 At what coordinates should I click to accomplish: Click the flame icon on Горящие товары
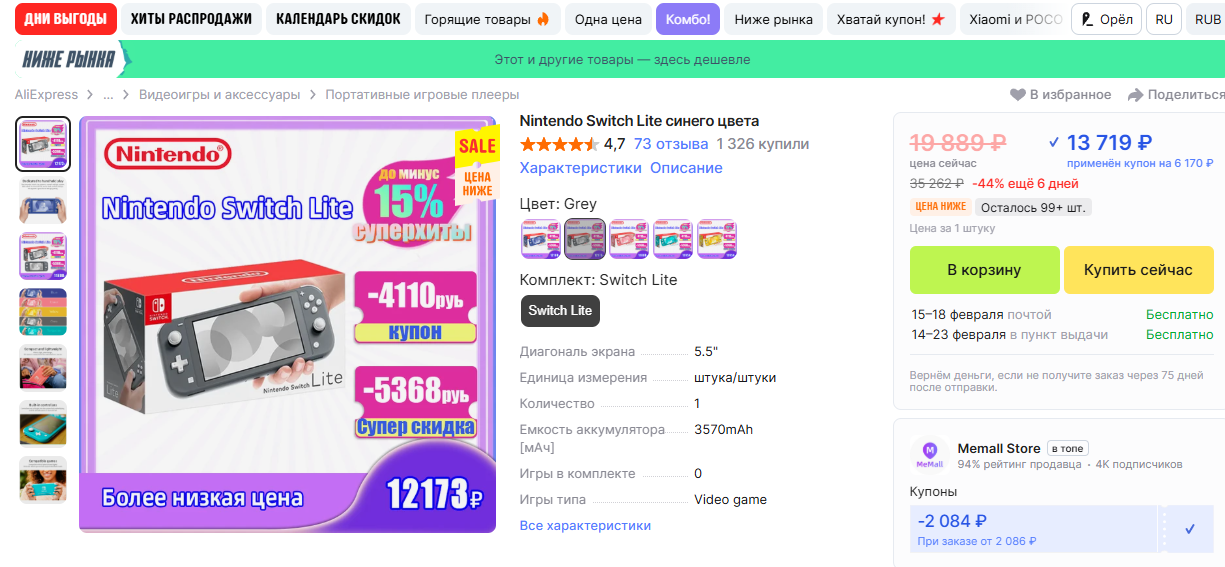[x=543, y=19]
